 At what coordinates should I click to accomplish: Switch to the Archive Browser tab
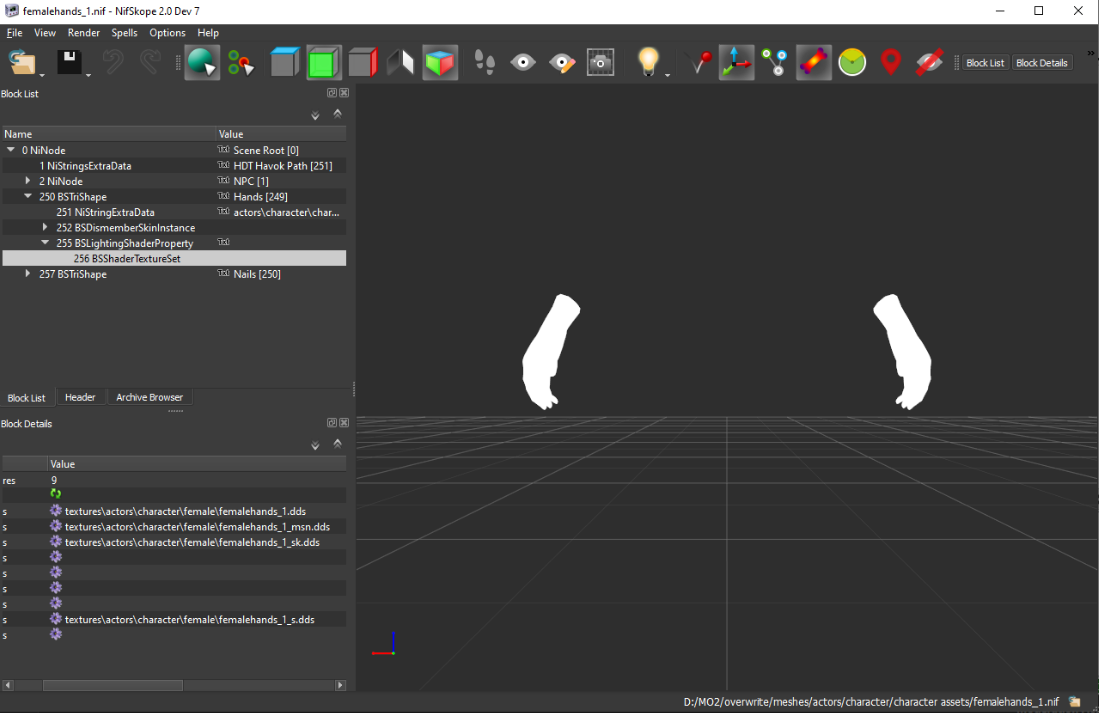149,397
